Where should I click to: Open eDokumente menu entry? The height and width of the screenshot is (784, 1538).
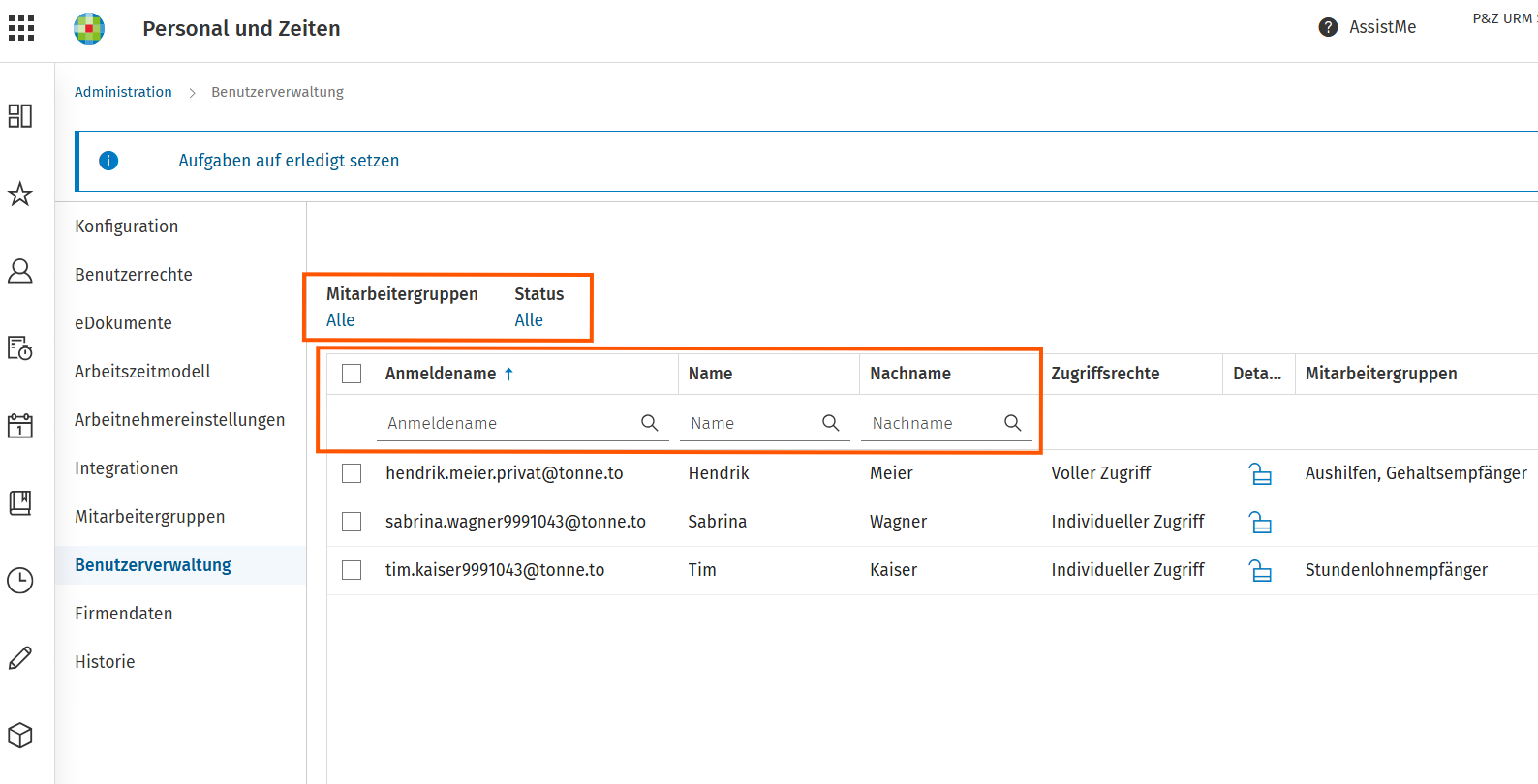click(123, 323)
